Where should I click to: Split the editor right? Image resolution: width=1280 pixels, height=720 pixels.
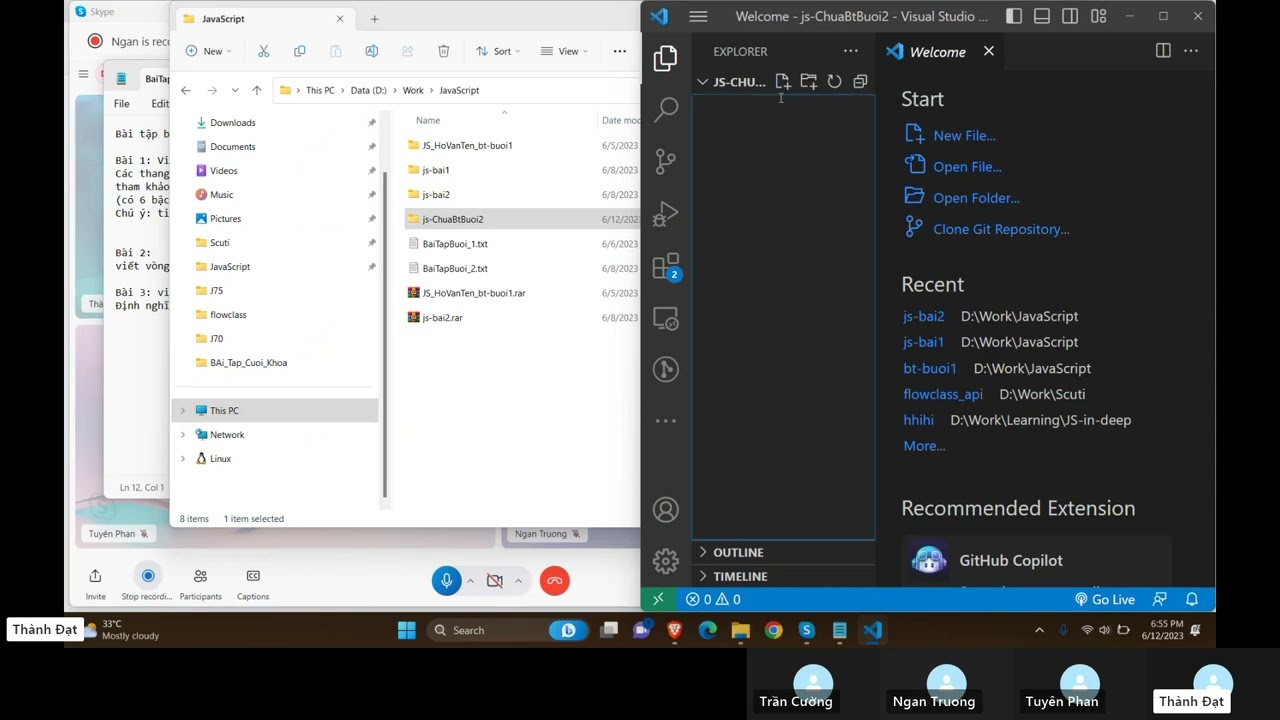coord(1163,51)
